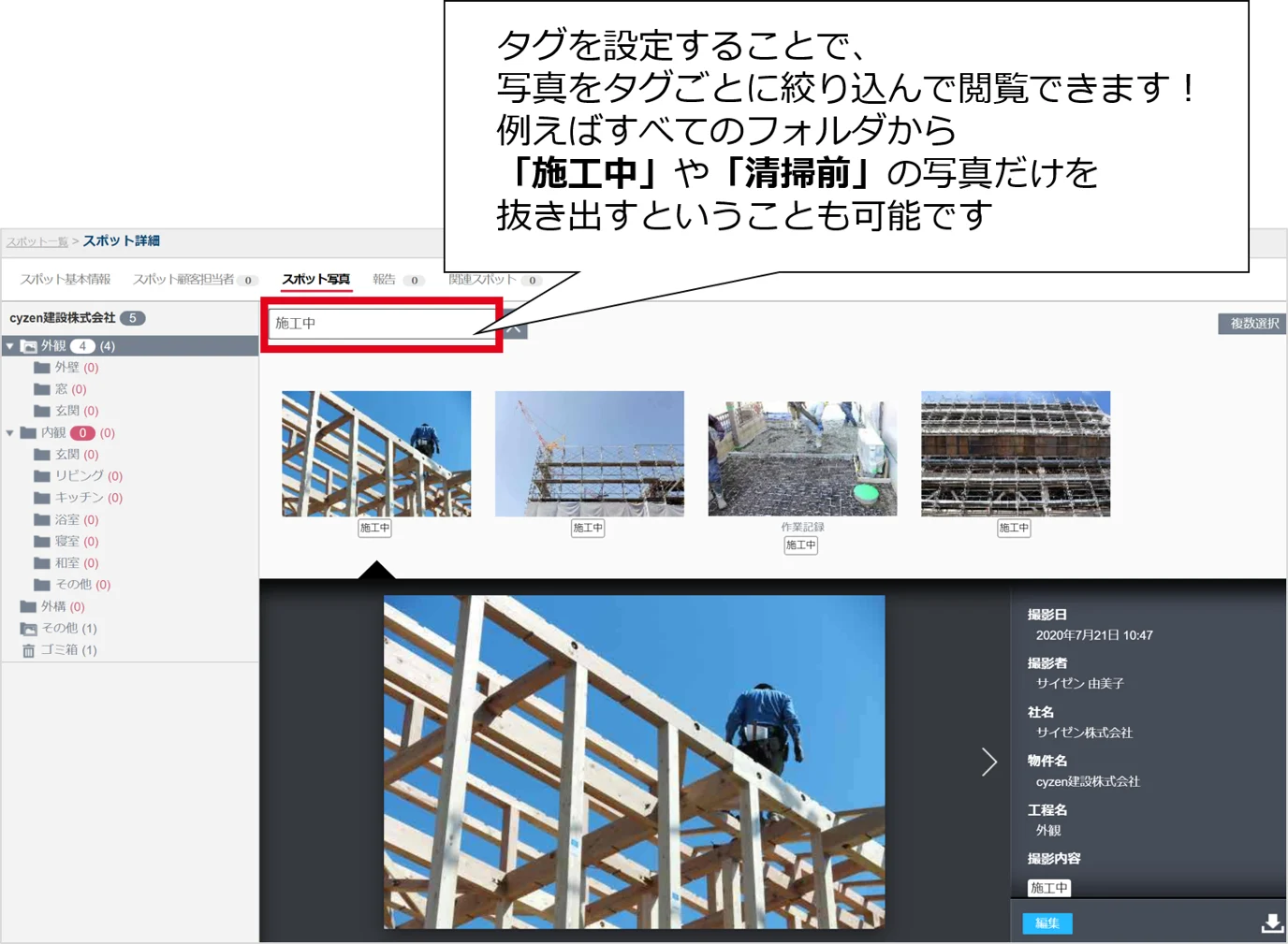Collapse the tag filter dropdown arrow

515,328
